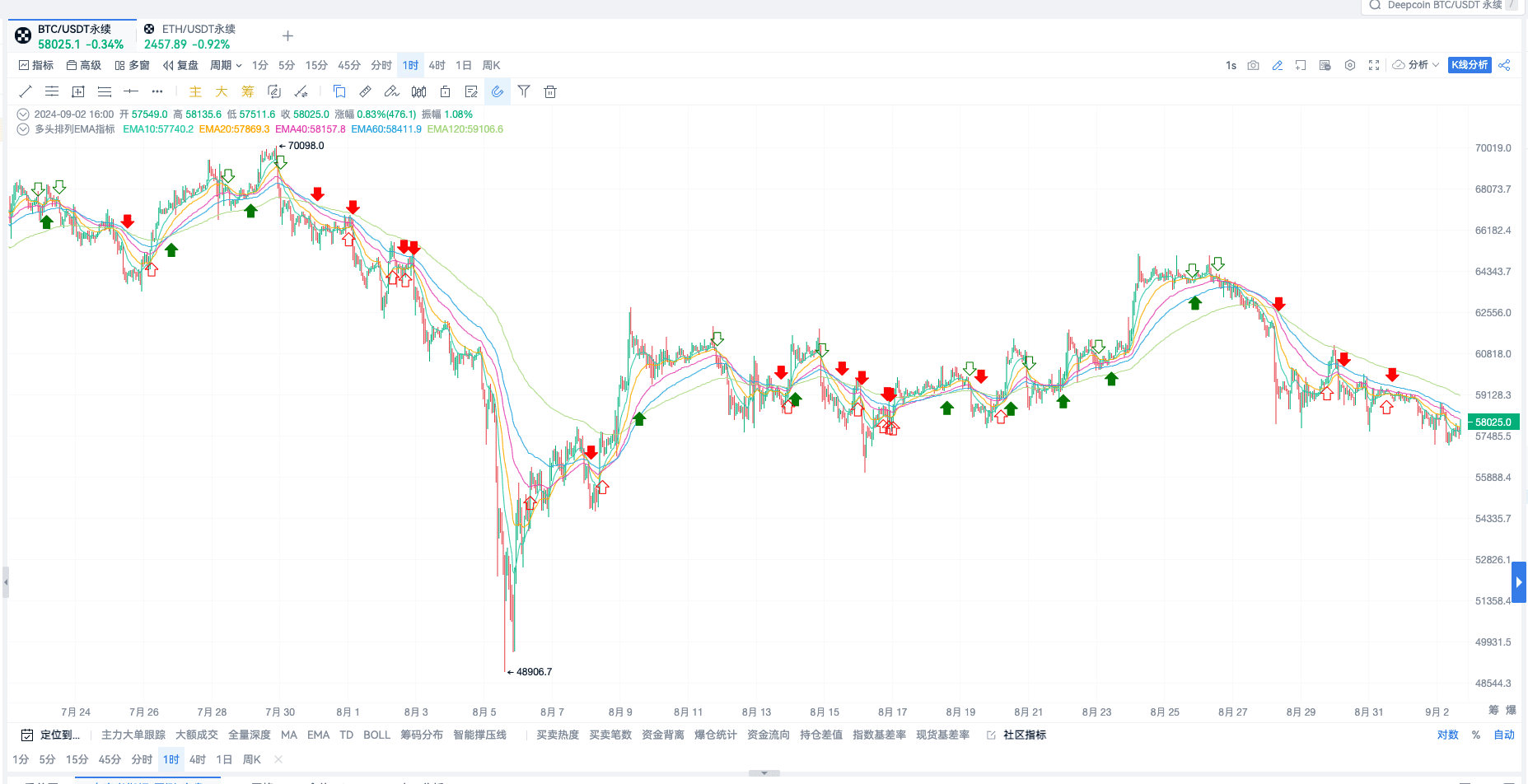Toggle the 大额成交 indicator
Viewport: 1528px width, 784px height.
click(x=197, y=735)
